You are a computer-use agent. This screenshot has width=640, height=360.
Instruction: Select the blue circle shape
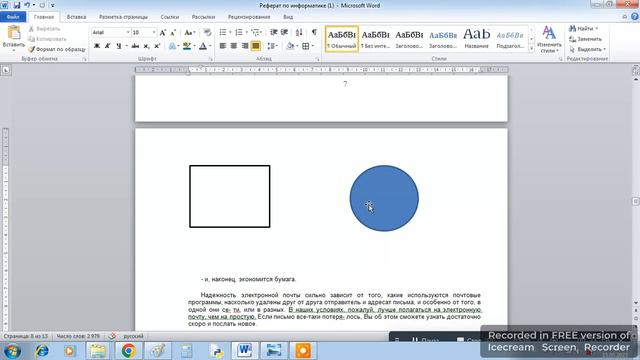(x=384, y=198)
